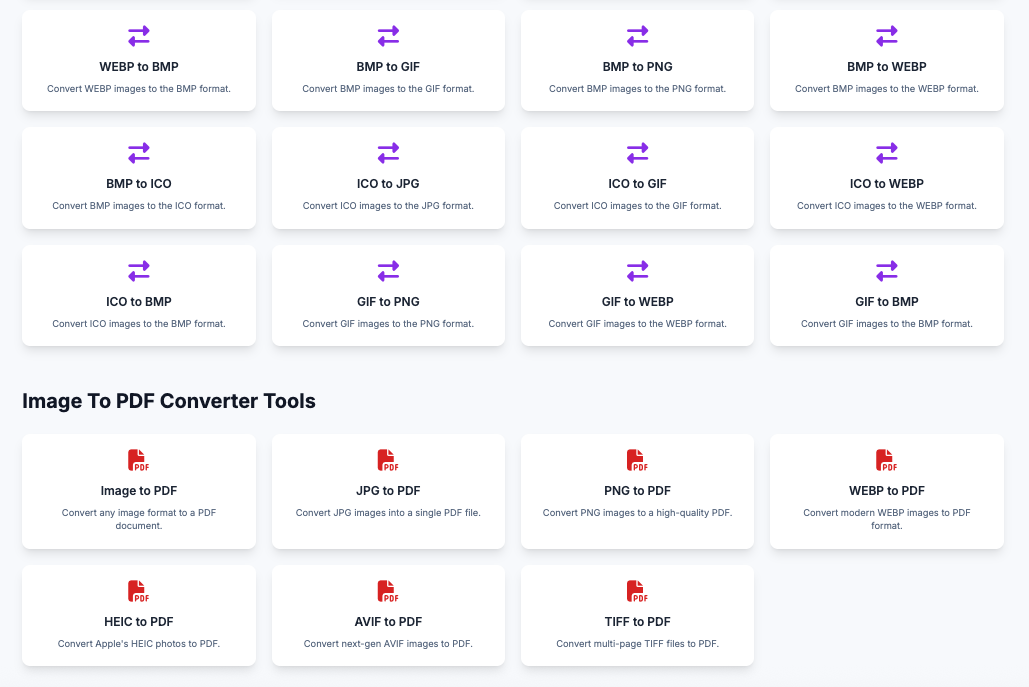Click the Image To PDF Converter Tools heading
1029x687 pixels.
pos(169,401)
